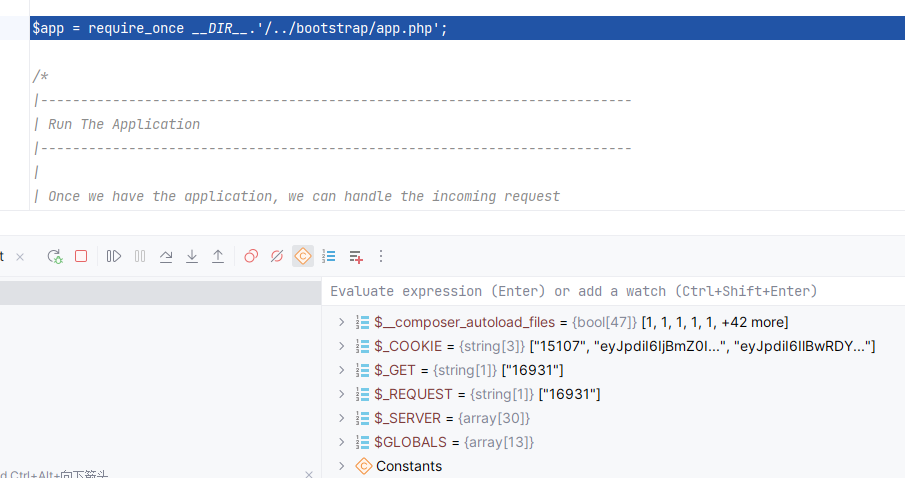This screenshot has height=478, width=905.
Task: Open the View Breakpoints dialog
Action: coord(251,257)
